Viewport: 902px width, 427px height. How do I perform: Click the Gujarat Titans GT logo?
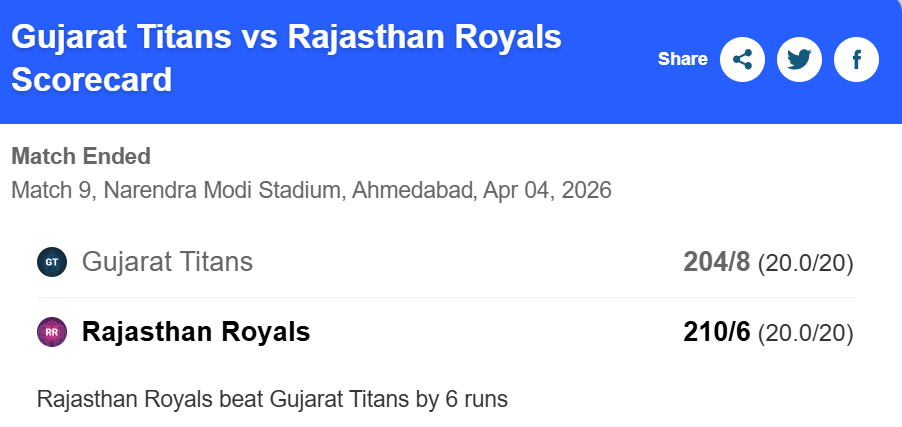(x=52, y=263)
